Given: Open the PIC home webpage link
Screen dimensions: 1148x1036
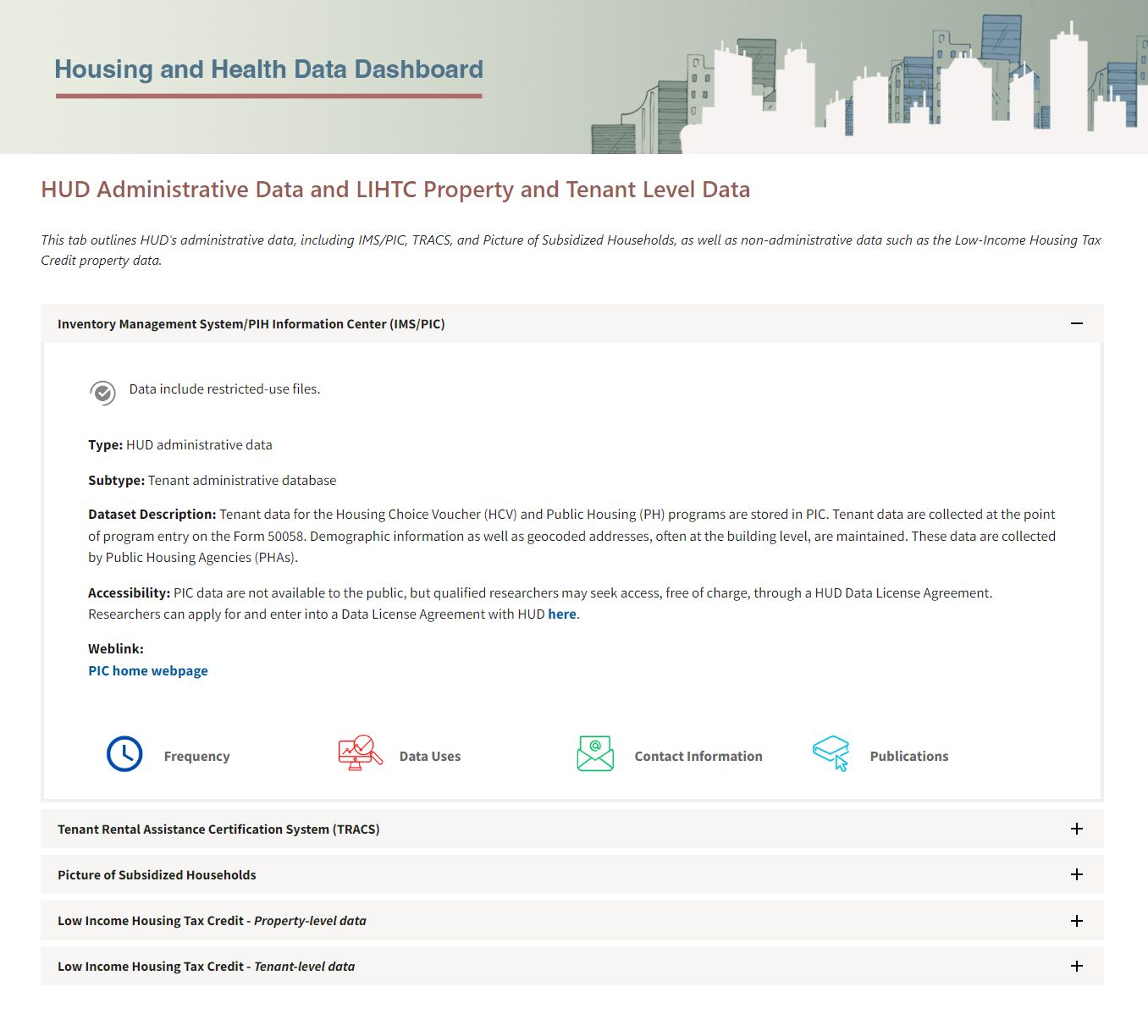Looking at the screenshot, I should [x=148, y=670].
